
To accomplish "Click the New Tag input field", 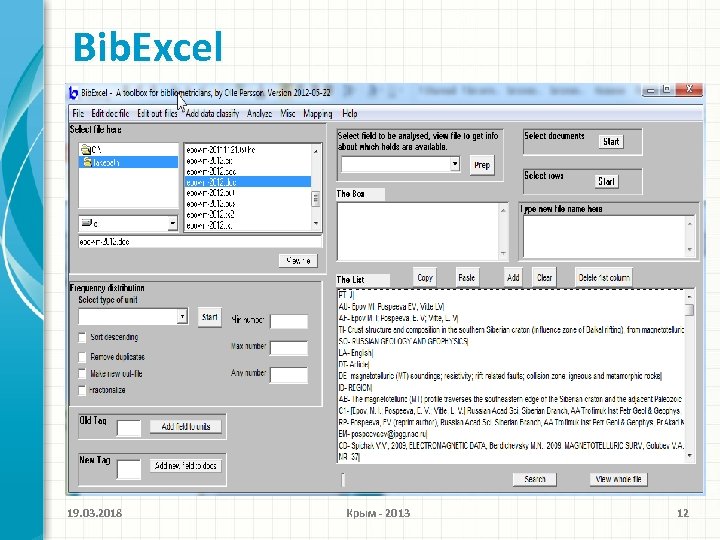I will click(129, 470).
